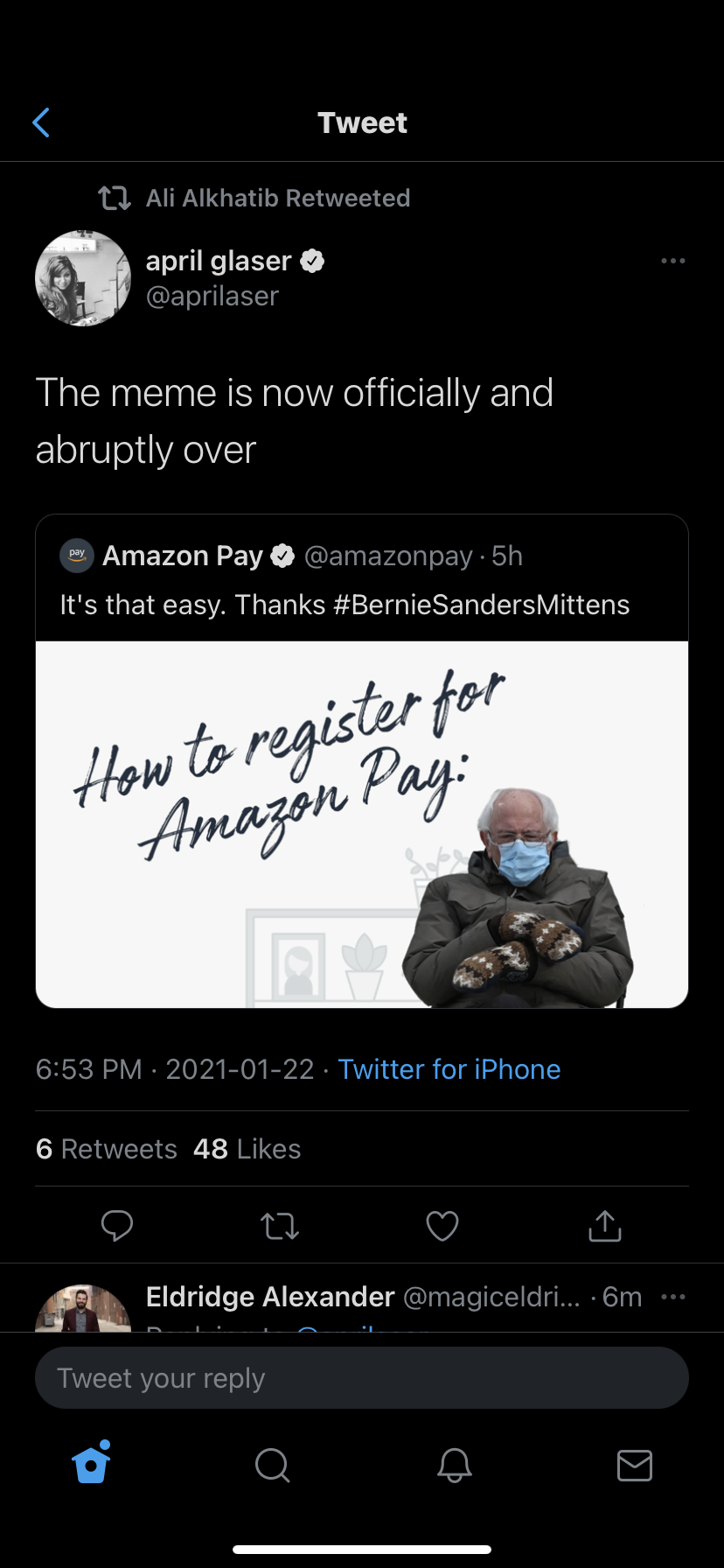Screen dimensions: 724x1568
Task: Open the Notifications bell tab
Action: 454,1464
